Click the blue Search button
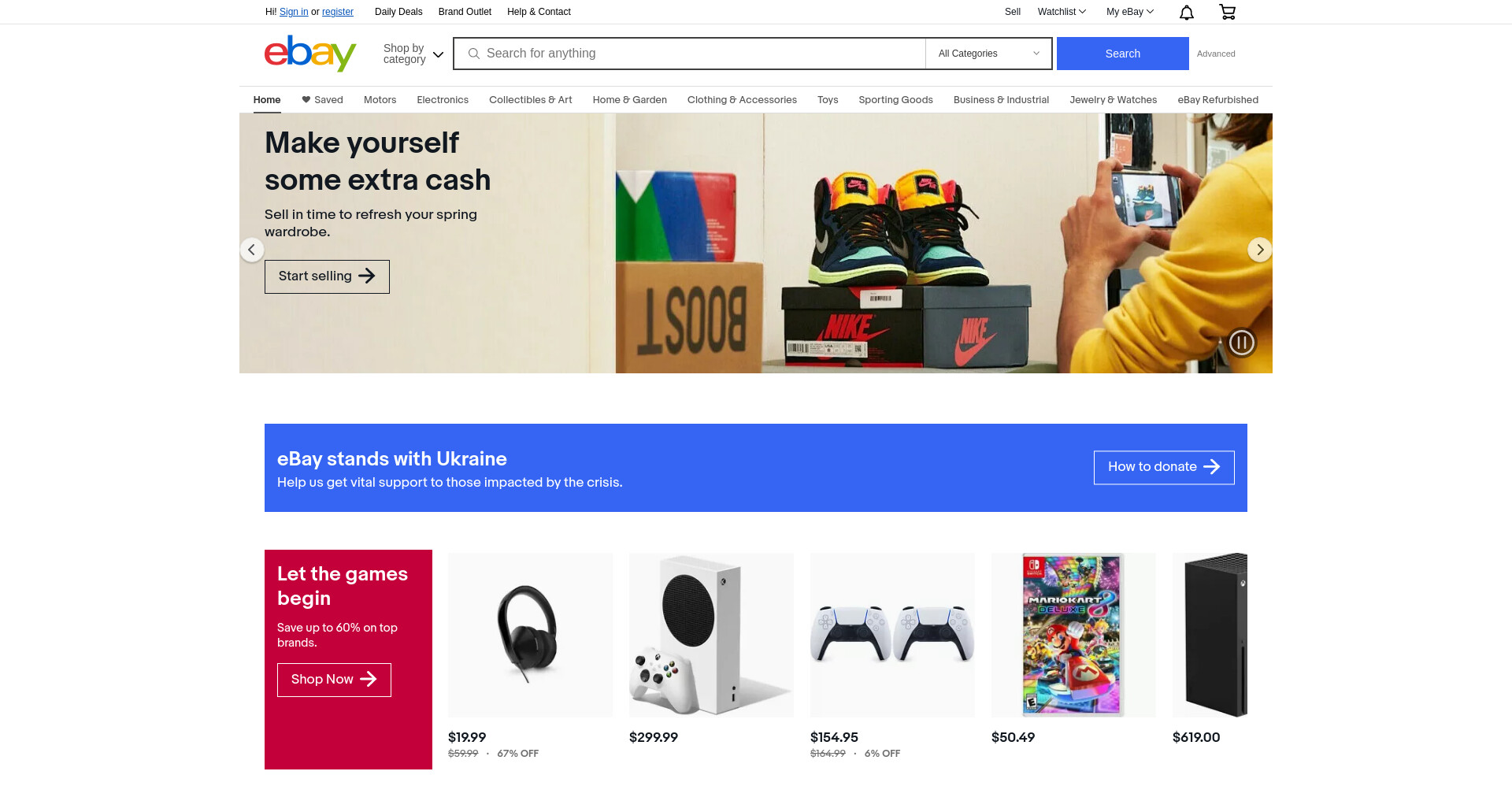 pyautogui.click(x=1122, y=54)
